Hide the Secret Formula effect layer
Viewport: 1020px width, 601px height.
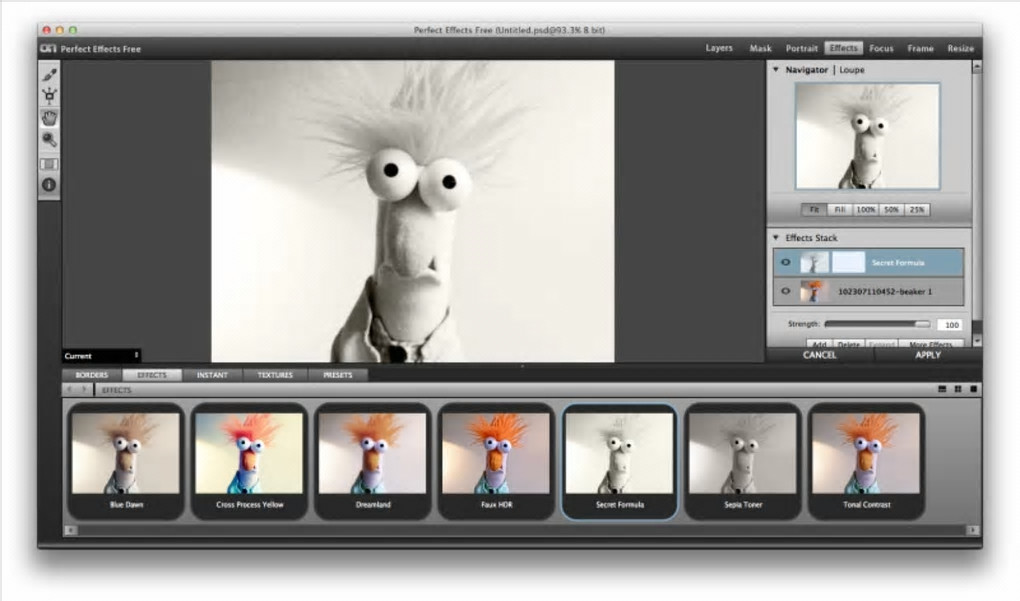[x=785, y=262]
